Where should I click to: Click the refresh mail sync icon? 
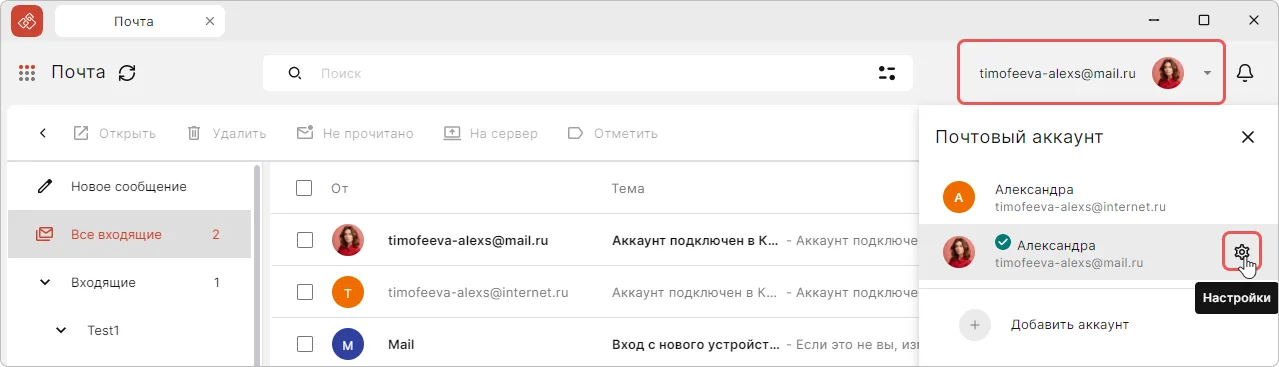tap(127, 73)
